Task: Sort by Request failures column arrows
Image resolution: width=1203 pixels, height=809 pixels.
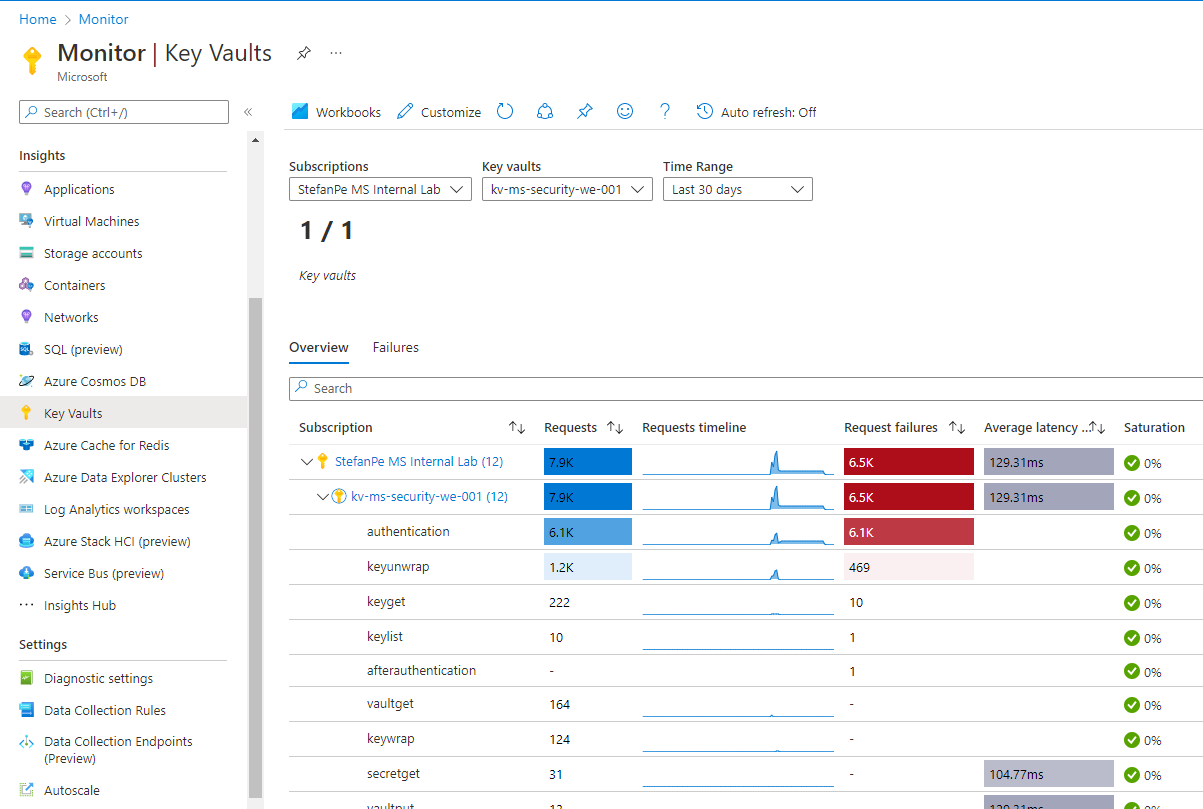Action: point(957,428)
